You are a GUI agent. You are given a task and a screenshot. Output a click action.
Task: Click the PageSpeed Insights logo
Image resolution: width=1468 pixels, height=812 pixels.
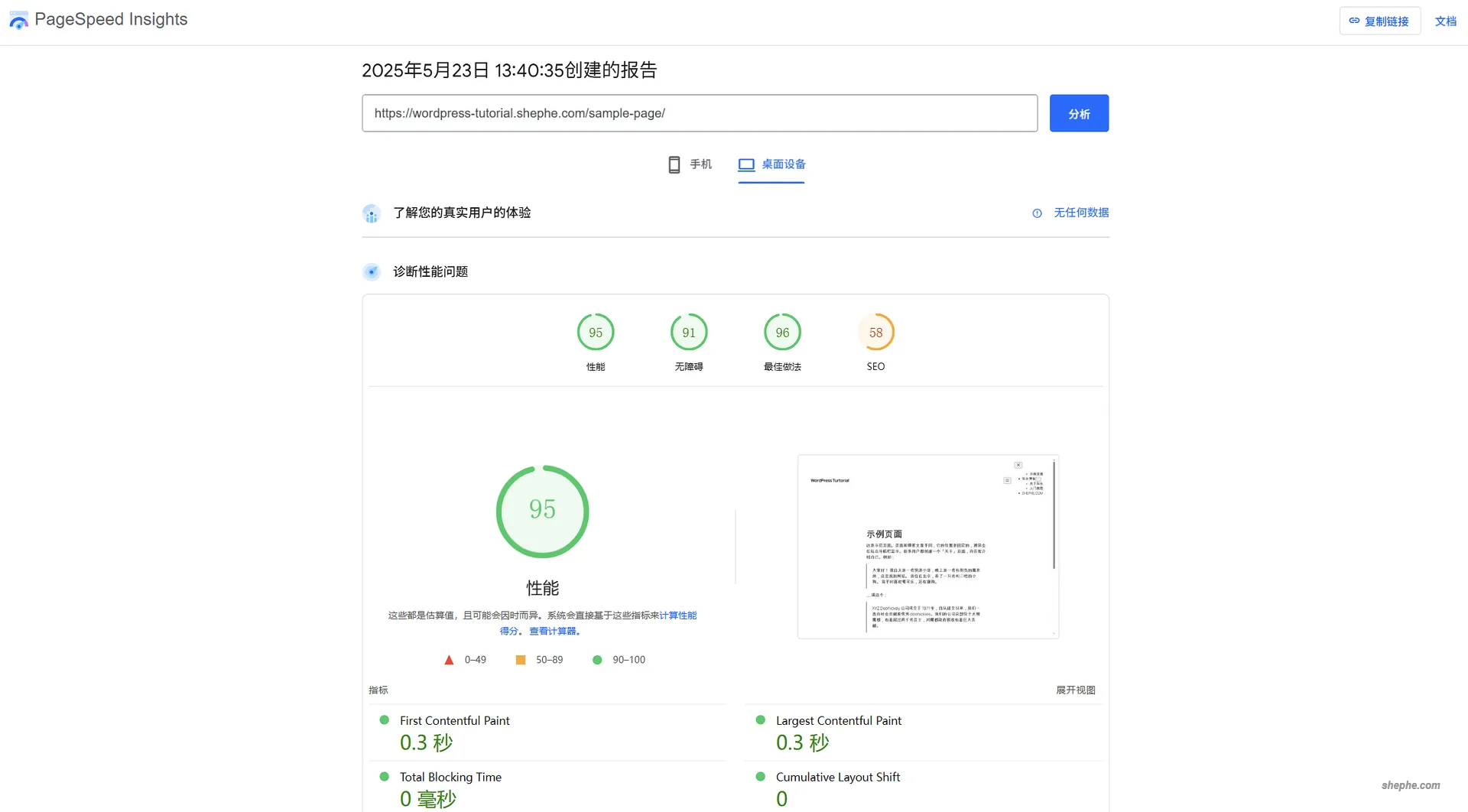click(18, 20)
